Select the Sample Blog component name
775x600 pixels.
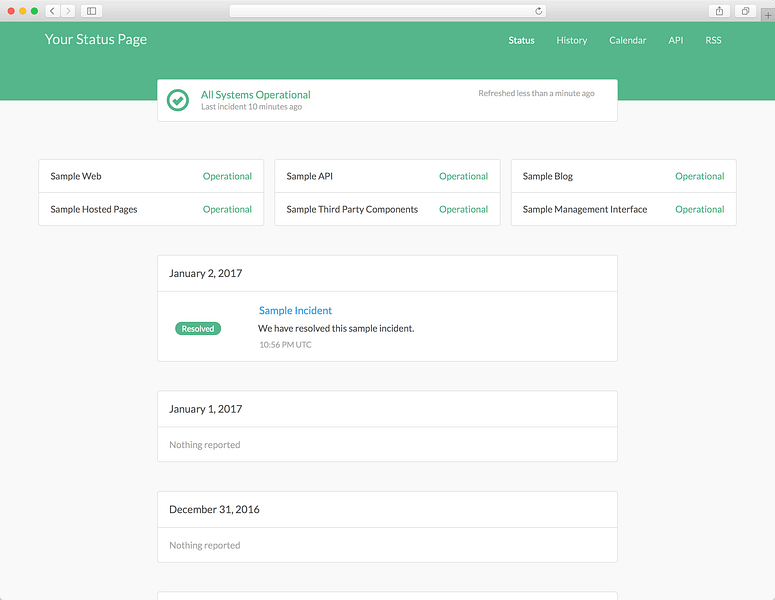pyautogui.click(x=548, y=176)
